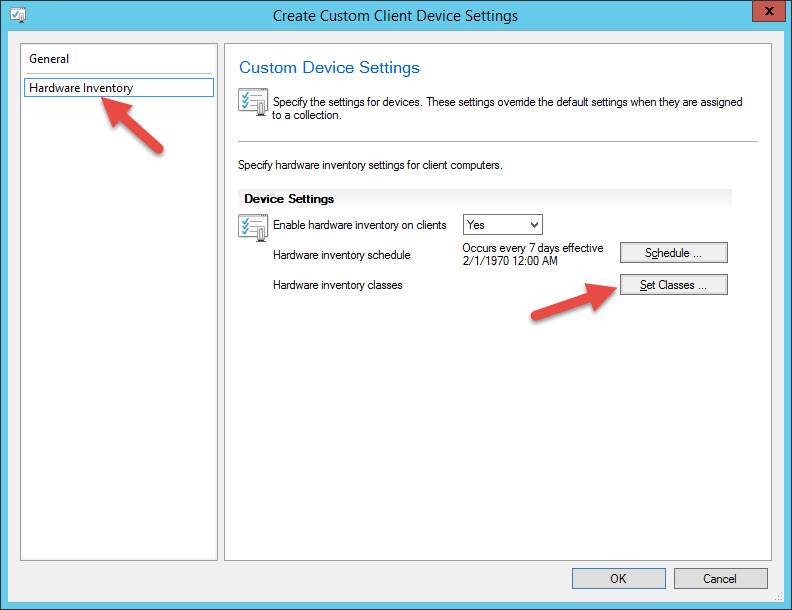Click the Hardware inventory classes label

click(x=337, y=285)
